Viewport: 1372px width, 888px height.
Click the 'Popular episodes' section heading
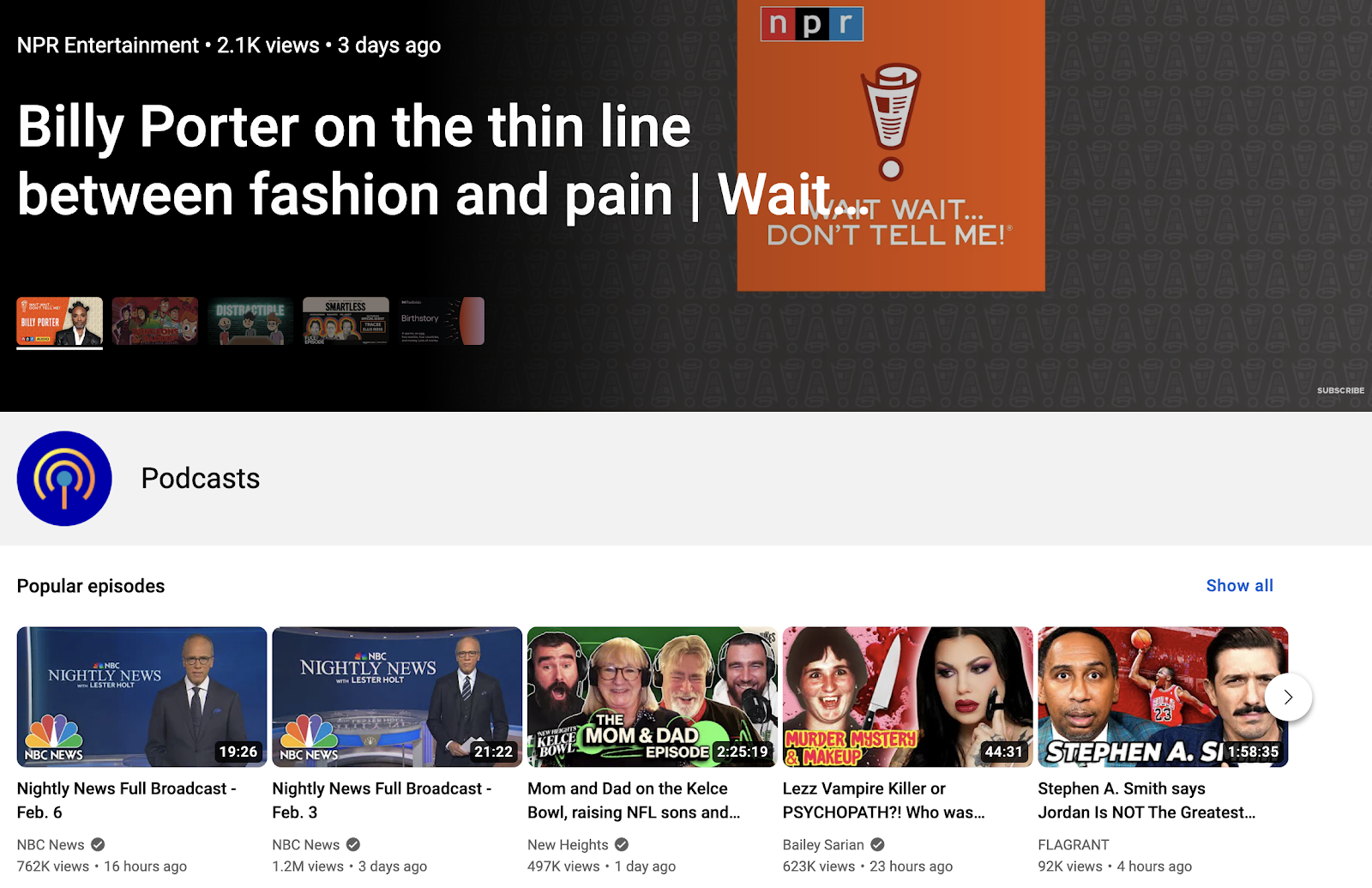coord(91,586)
